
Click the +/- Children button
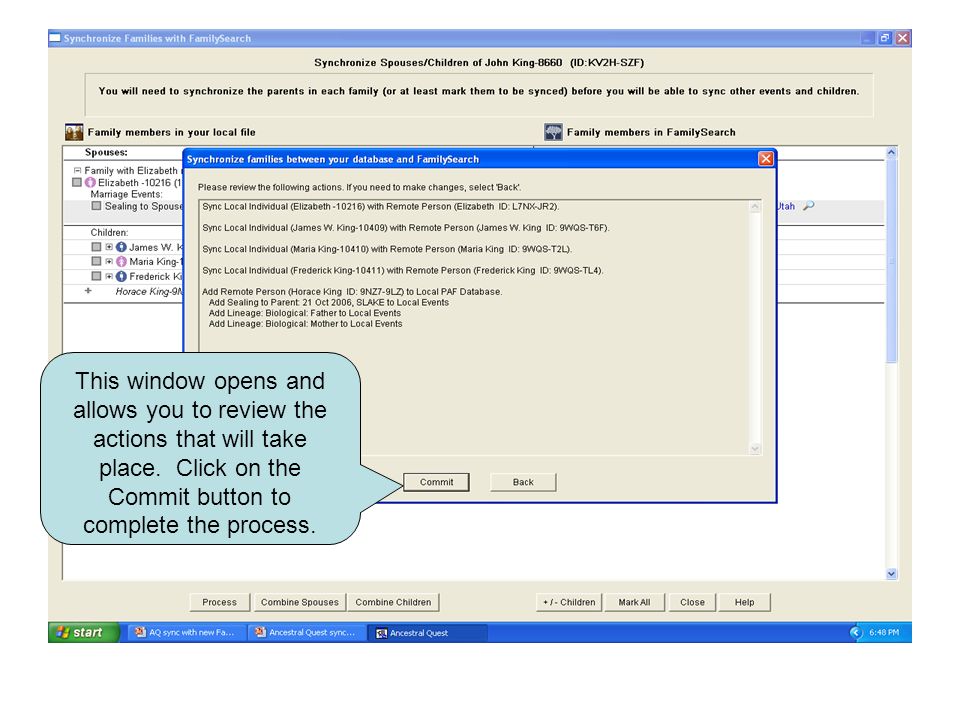click(x=569, y=602)
